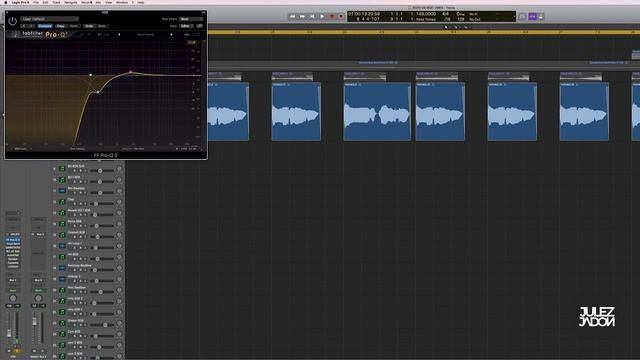Click the Paste button in plugin header
The width and height of the screenshot is (640, 360).
[x=74, y=26]
